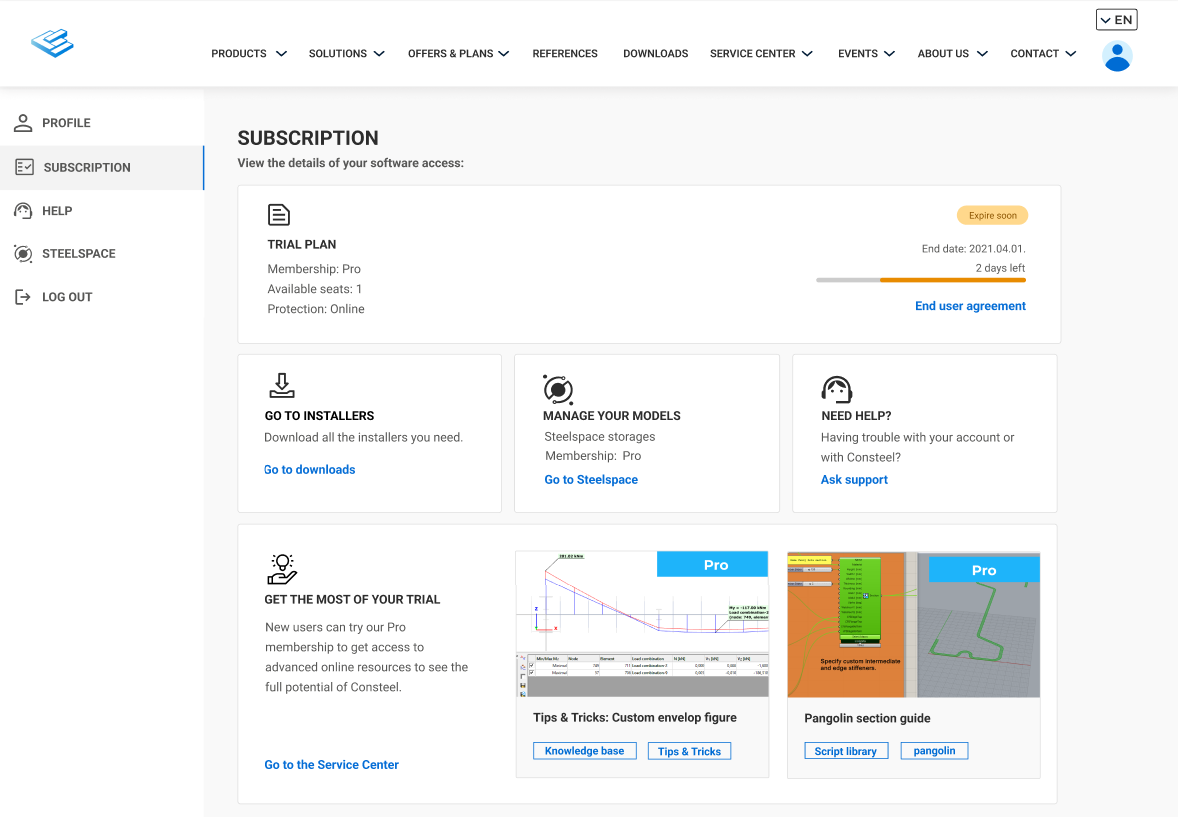Click the Pangolin section guide title
The height and width of the screenshot is (817, 1178).
tap(867, 719)
